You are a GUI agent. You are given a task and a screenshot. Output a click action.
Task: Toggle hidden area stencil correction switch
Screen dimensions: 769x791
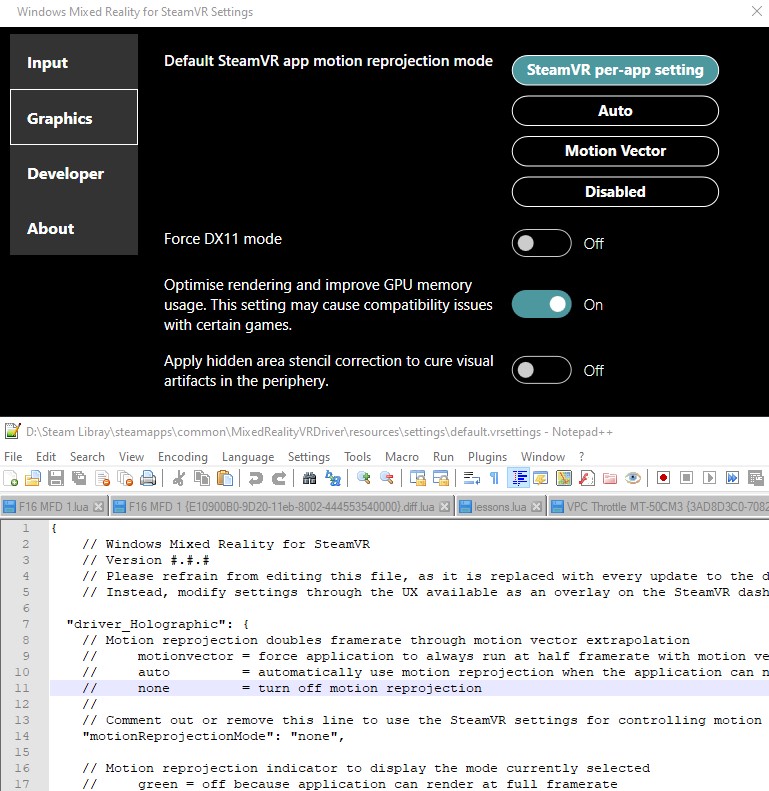tap(541, 370)
